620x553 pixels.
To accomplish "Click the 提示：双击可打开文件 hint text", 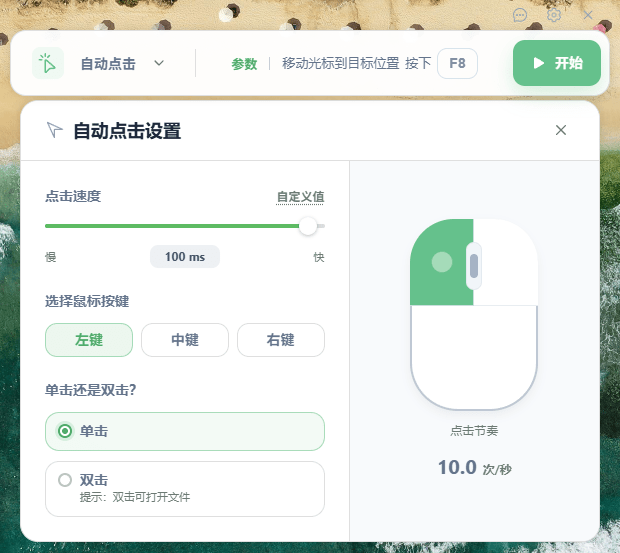I will (x=135, y=497).
